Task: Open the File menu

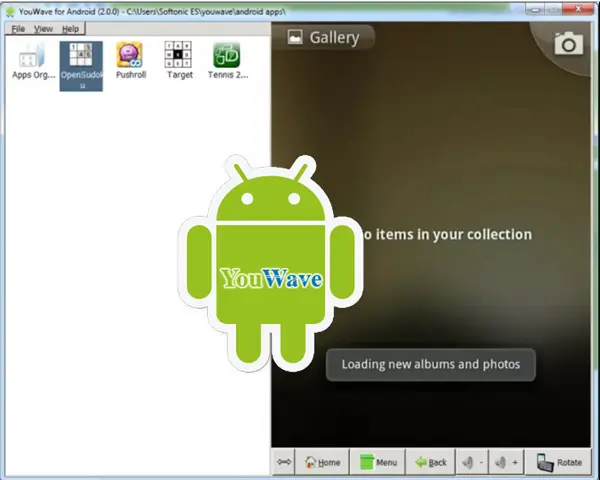Action: pyautogui.click(x=18, y=29)
